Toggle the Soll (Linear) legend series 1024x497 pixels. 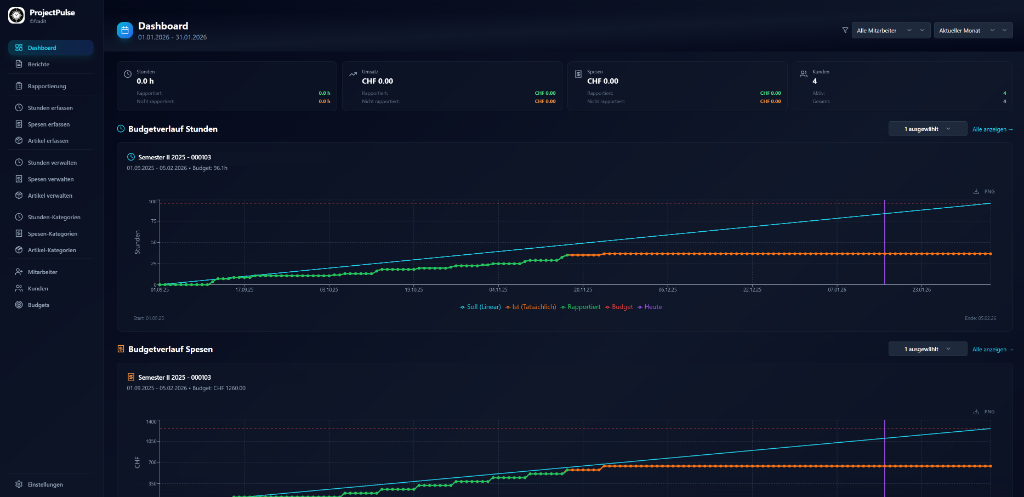pos(480,306)
